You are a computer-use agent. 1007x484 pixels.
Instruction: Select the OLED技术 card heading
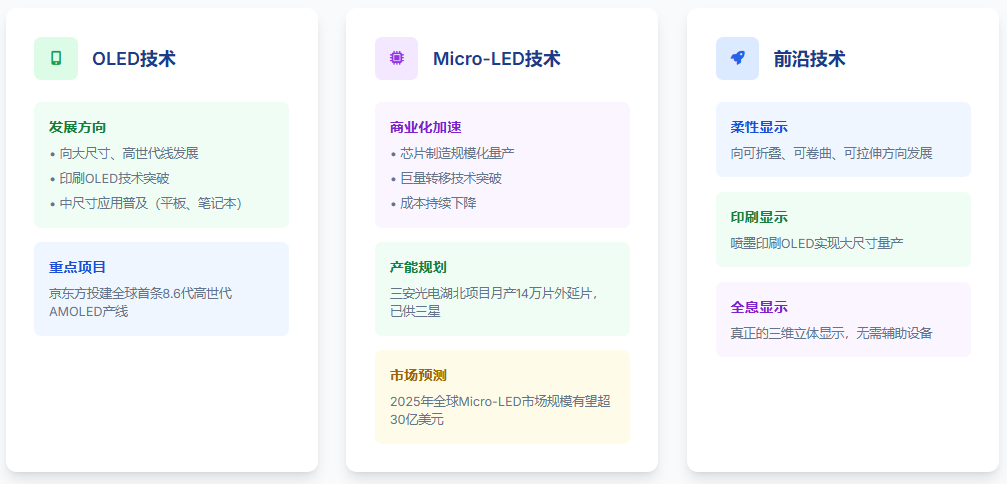tap(134, 59)
